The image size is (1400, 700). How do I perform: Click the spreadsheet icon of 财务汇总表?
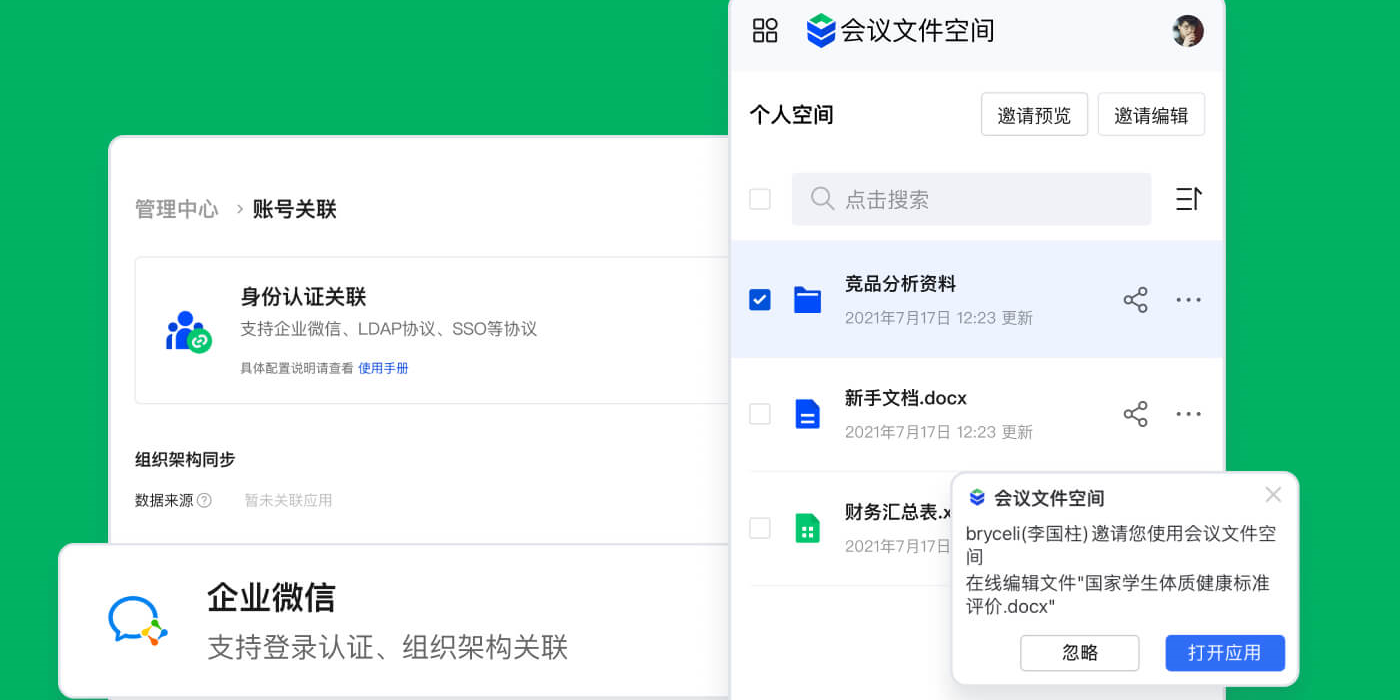point(807,528)
